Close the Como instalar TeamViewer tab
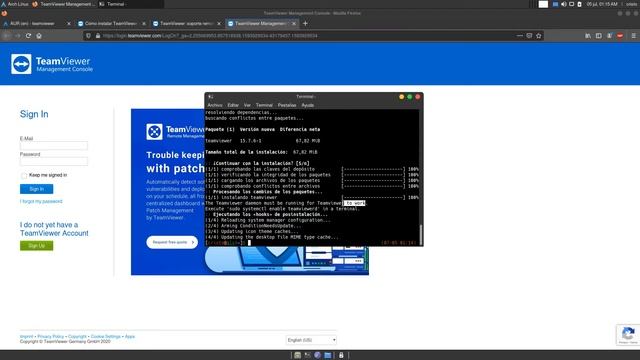640x360 pixels. 144,24
